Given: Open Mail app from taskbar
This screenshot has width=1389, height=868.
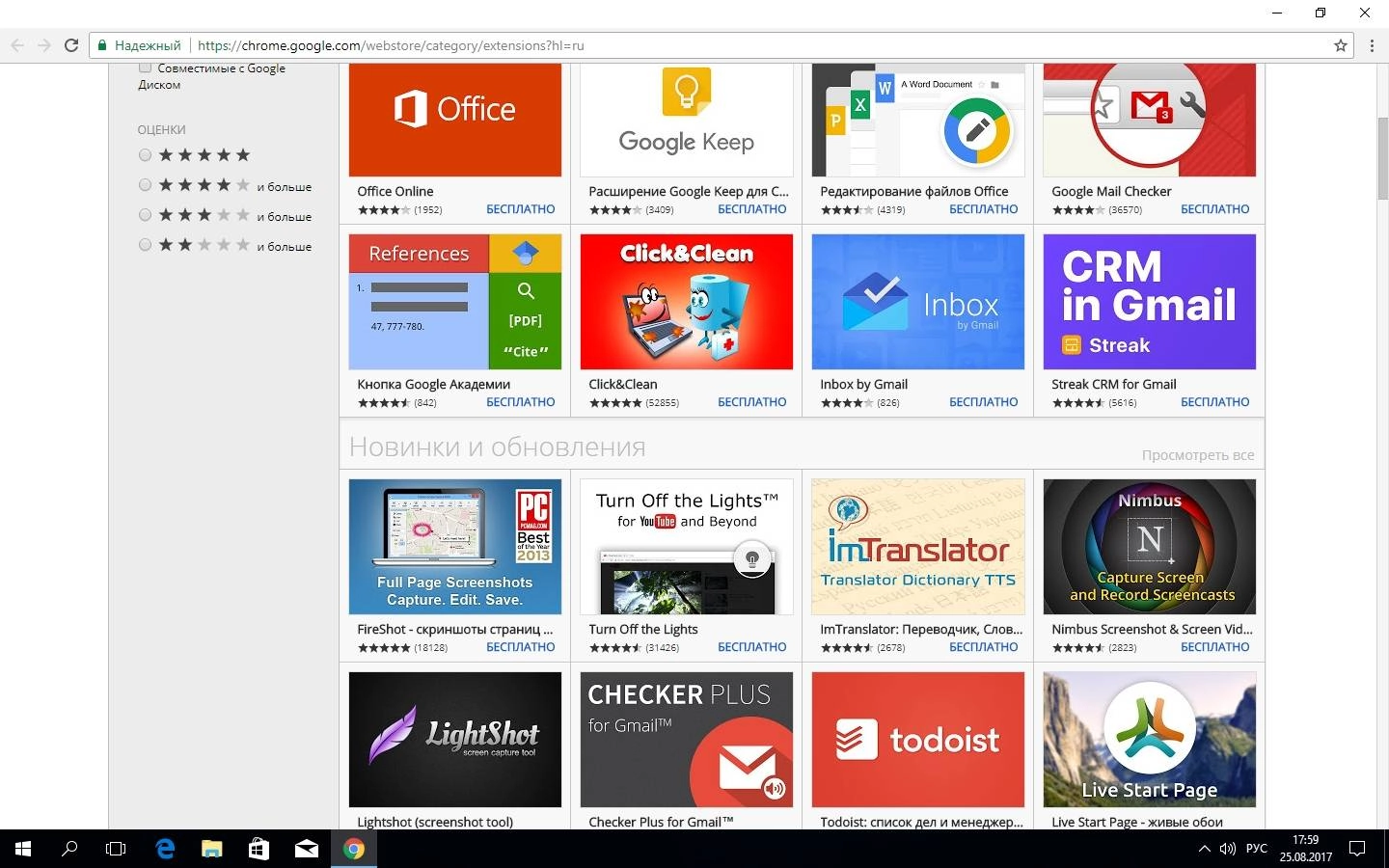Looking at the screenshot, I should click(x=307, y=849).
